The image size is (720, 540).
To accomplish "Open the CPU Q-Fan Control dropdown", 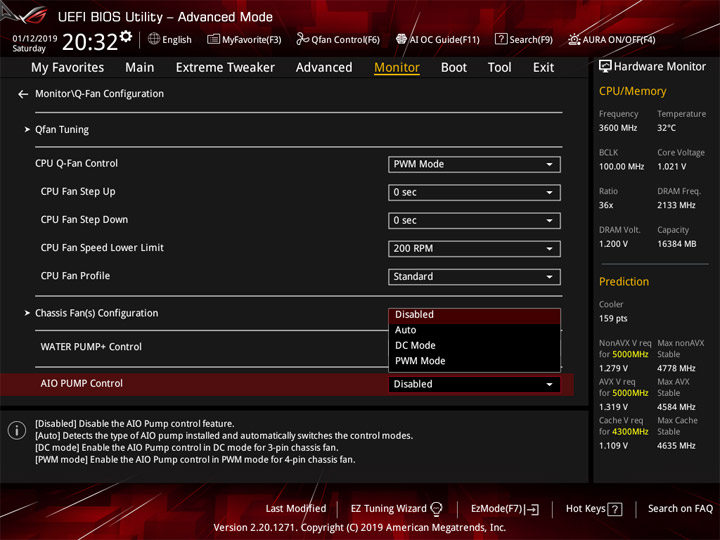I will coord(474,164).
